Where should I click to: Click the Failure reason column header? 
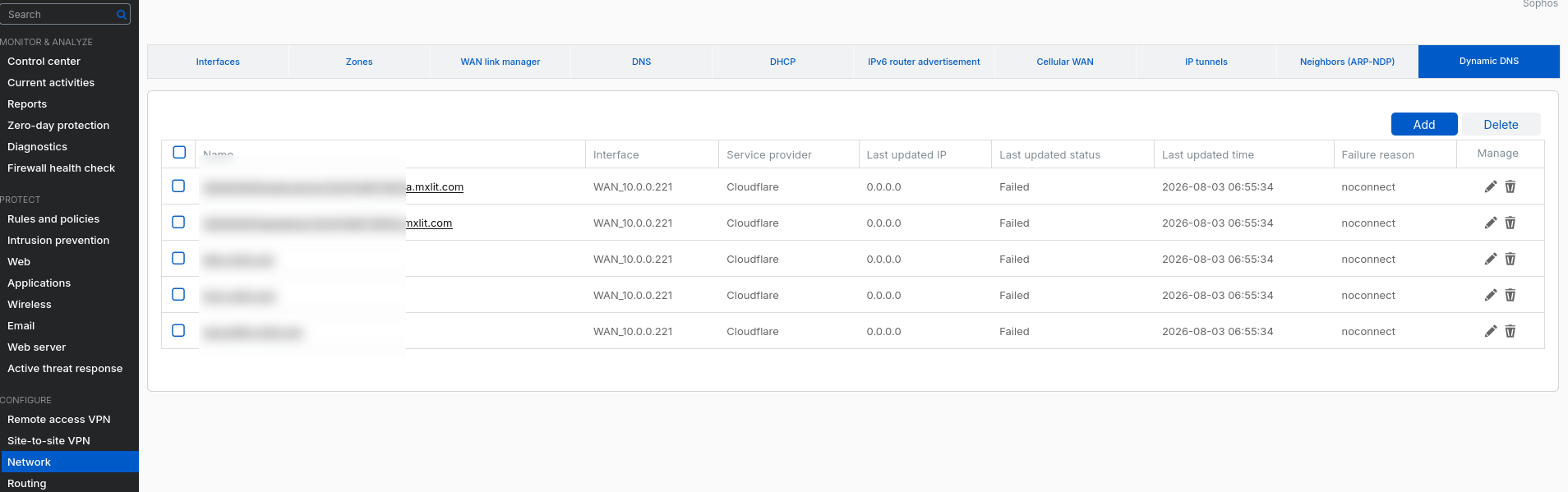[1377, 154]
